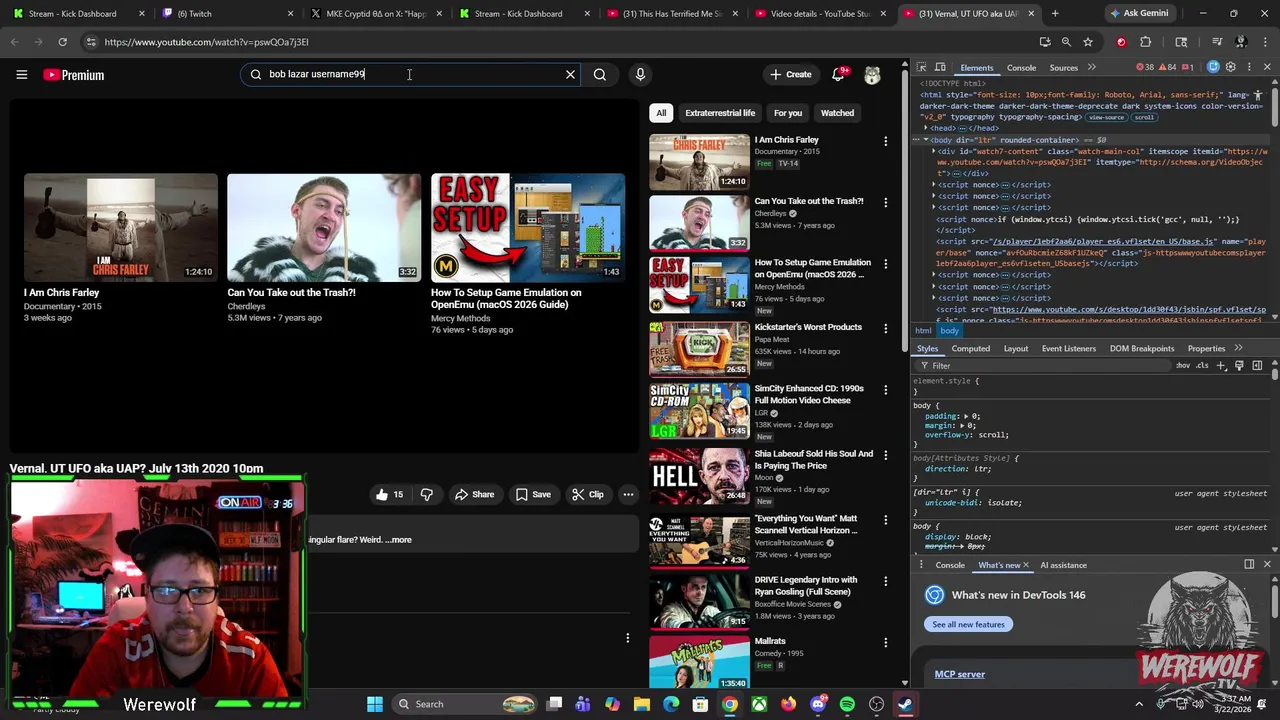Open the Event Listeners tab
This screenshot has height=720, width=1280.
point(1068,348)
